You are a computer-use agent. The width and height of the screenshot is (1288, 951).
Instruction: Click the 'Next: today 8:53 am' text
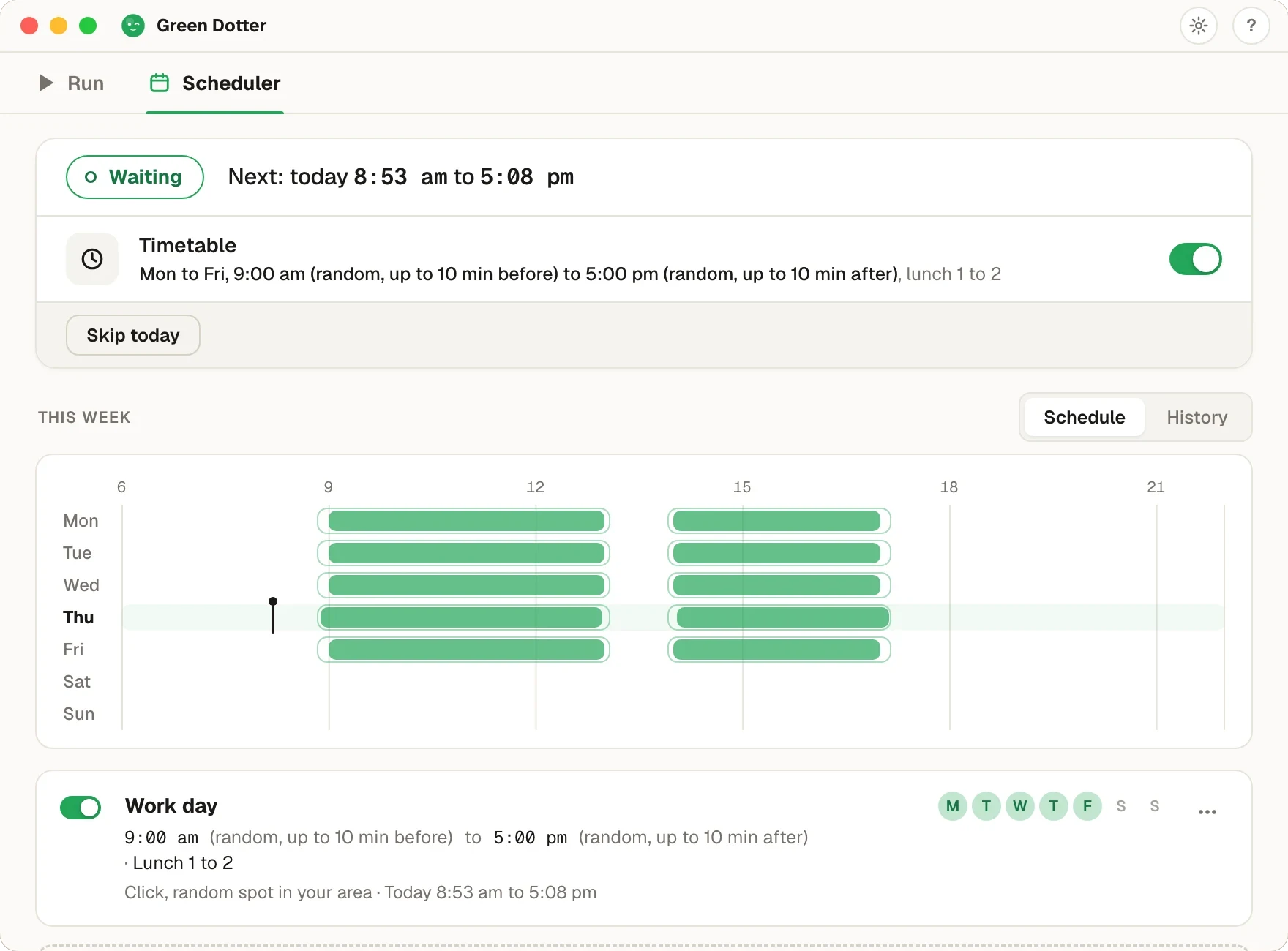[338, 177]
